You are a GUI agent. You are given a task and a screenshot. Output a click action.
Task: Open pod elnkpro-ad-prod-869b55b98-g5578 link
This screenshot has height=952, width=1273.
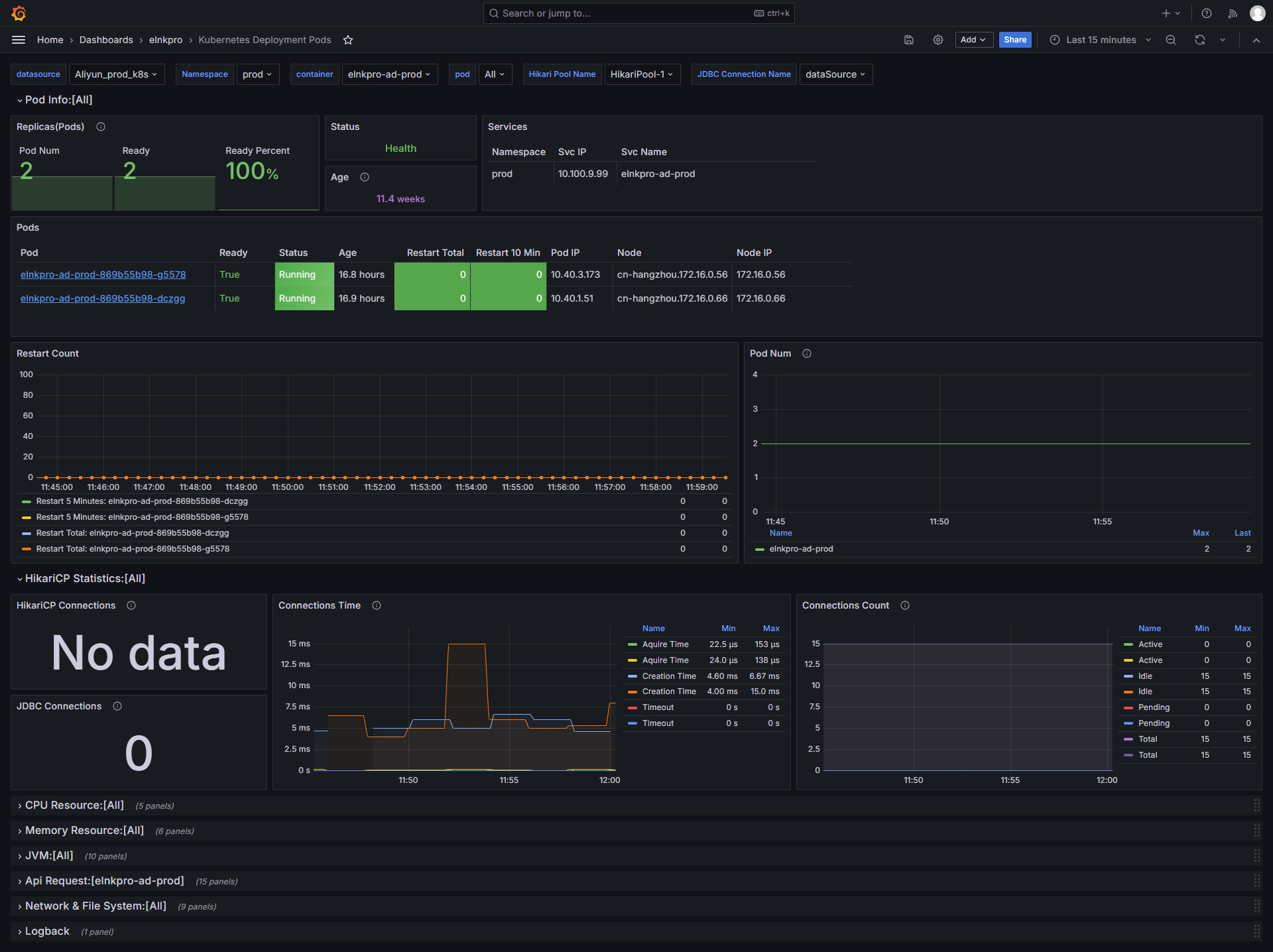click(103, 274)
